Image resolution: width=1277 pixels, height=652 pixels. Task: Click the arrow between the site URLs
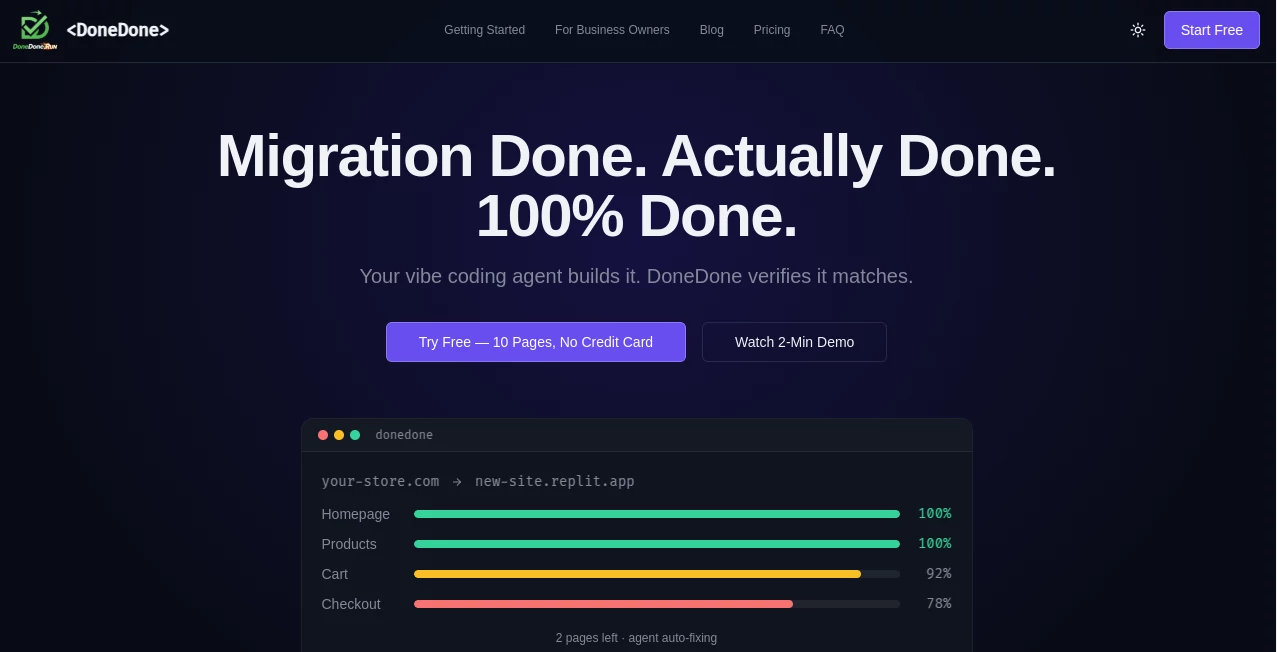click(457, 481)
